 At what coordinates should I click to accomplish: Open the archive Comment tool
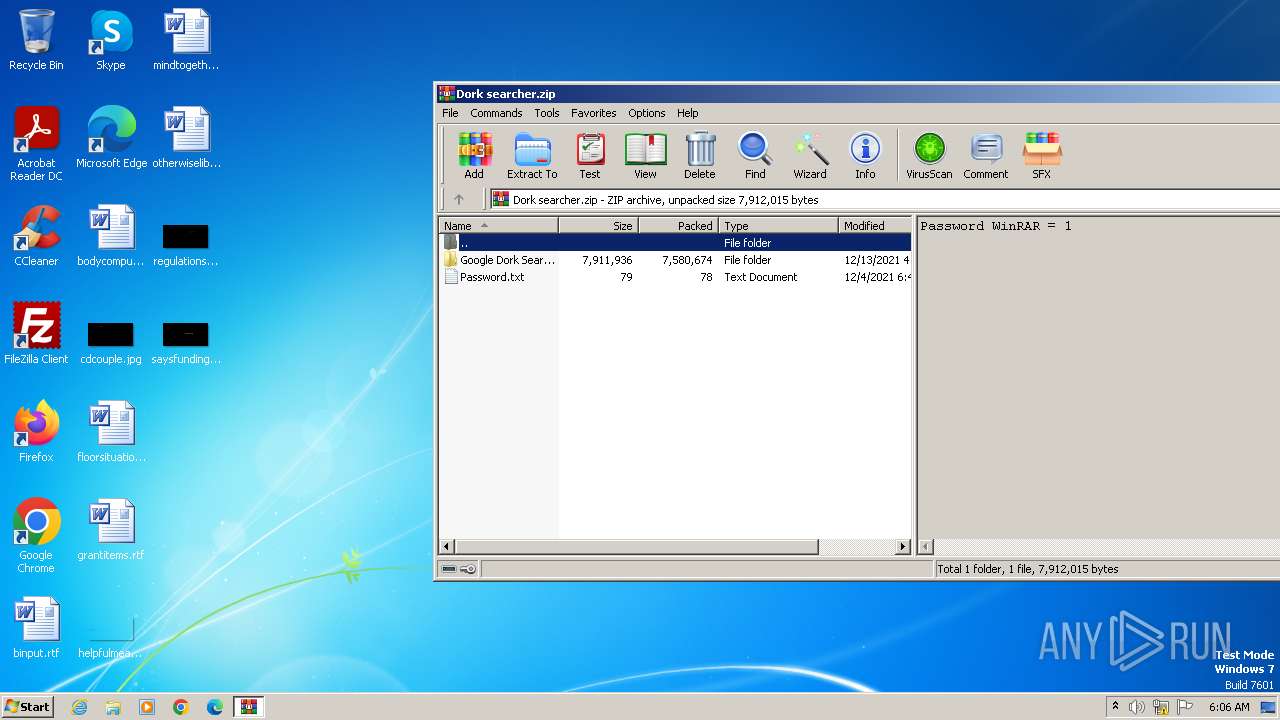point(986,156)
